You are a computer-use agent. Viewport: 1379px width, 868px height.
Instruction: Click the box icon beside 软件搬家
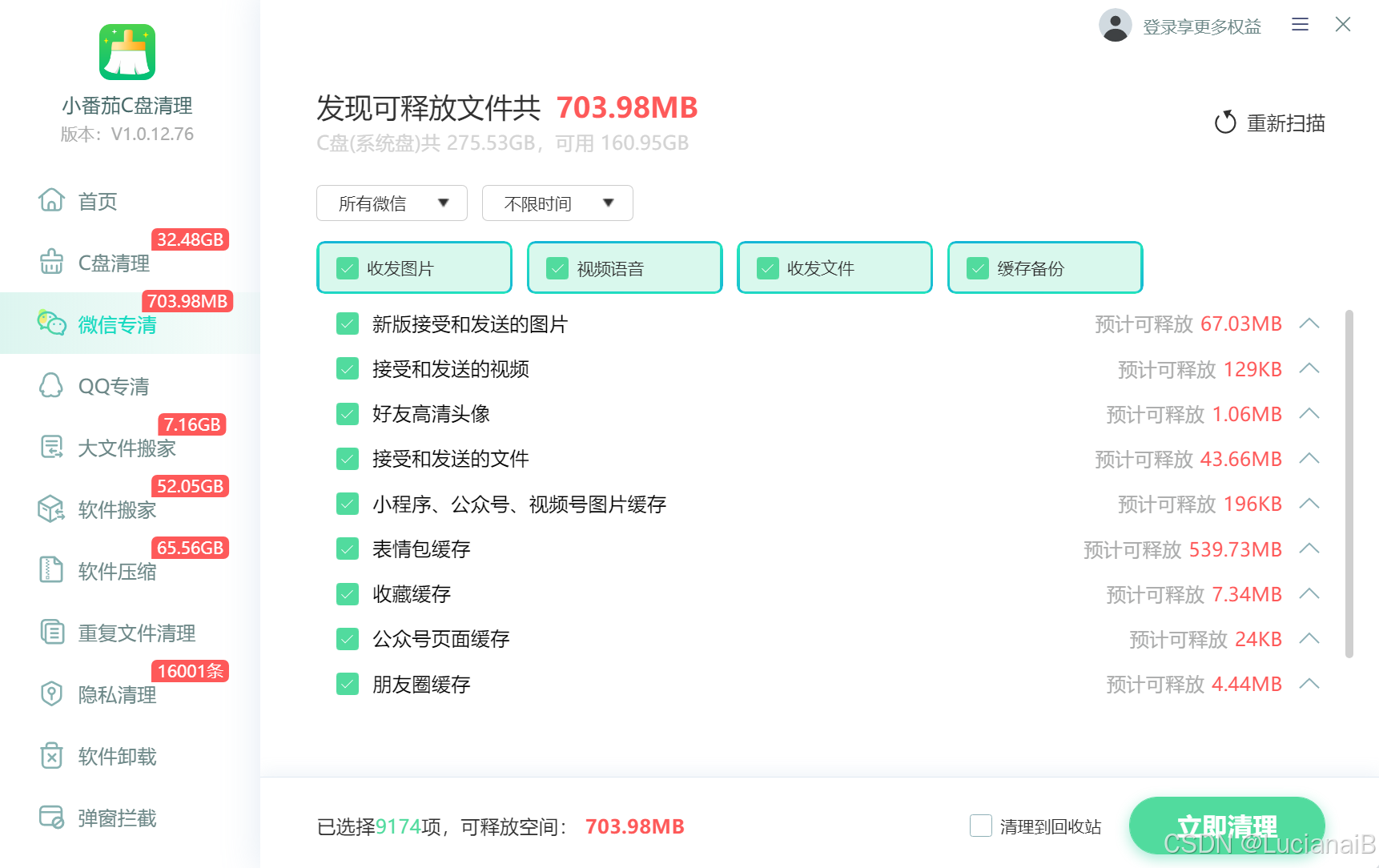click(x=51, y=508)
